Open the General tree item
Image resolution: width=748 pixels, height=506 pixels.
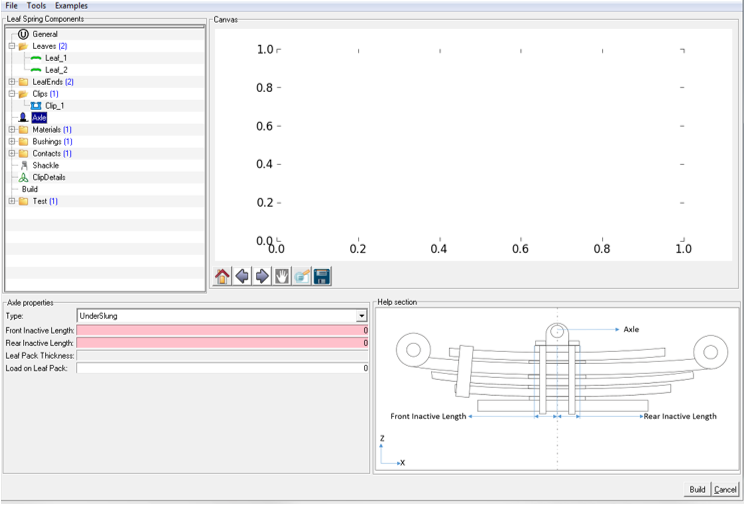(x=45, y=34)
